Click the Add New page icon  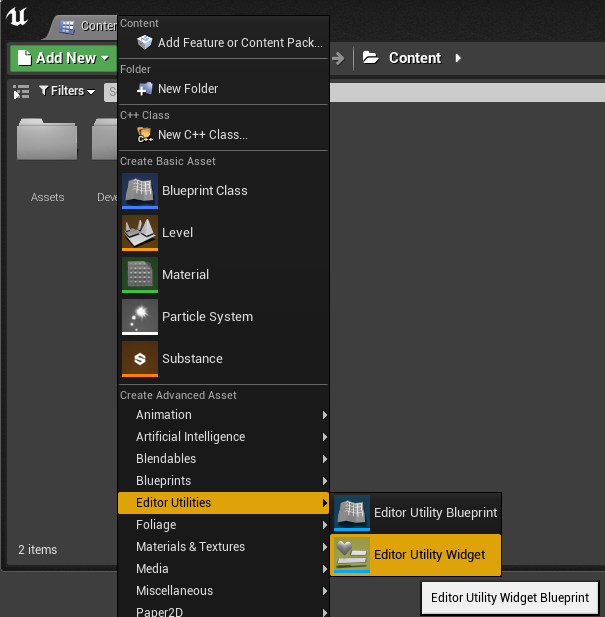point(24,58)
